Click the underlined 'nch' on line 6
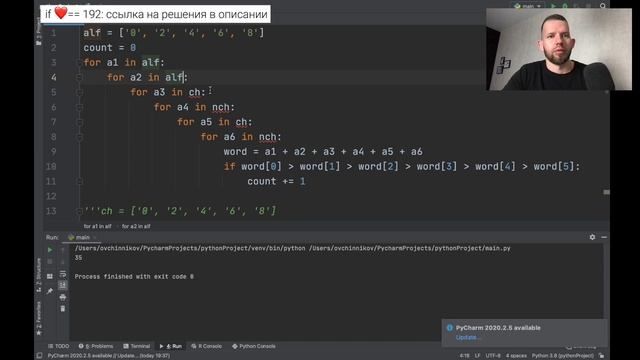The width and height of the screenshot is (640, 360). pyautogui.click(x=221, y=107)
